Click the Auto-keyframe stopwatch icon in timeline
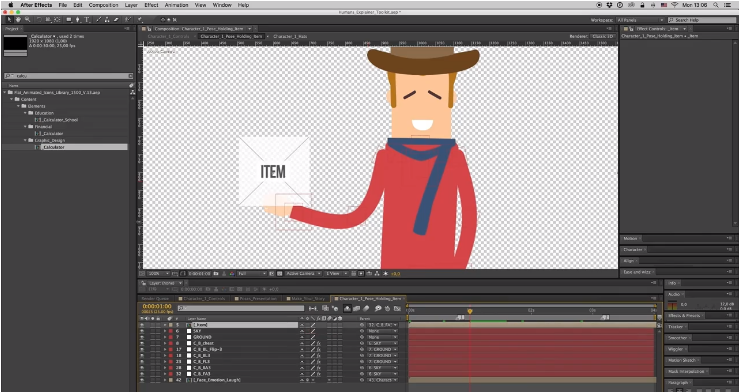The height and width of the screenshot is (392, 739). coord(387,309)
